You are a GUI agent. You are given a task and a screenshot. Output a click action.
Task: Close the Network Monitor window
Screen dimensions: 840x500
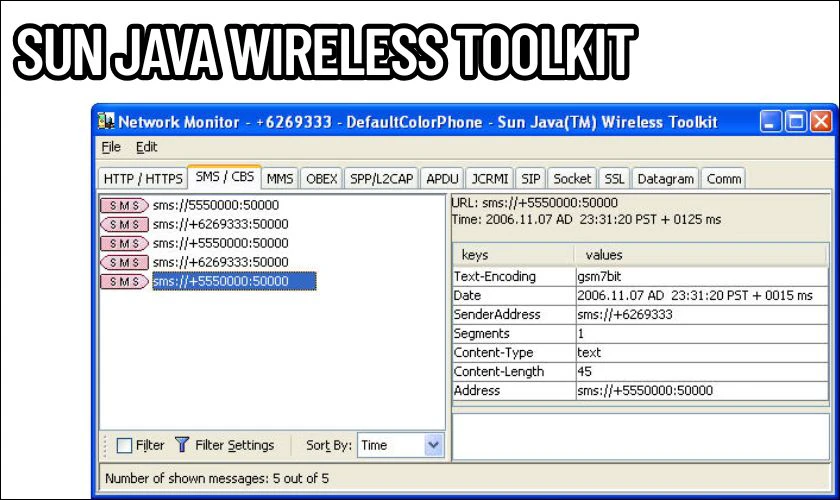tap(821, 122)
